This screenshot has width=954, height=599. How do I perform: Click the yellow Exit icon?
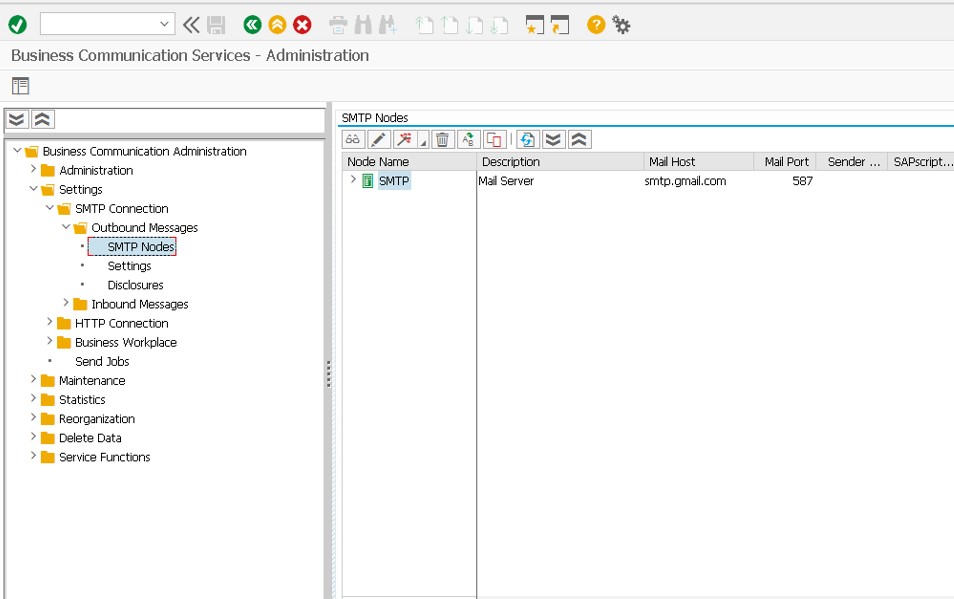click(x=277, y=25)
